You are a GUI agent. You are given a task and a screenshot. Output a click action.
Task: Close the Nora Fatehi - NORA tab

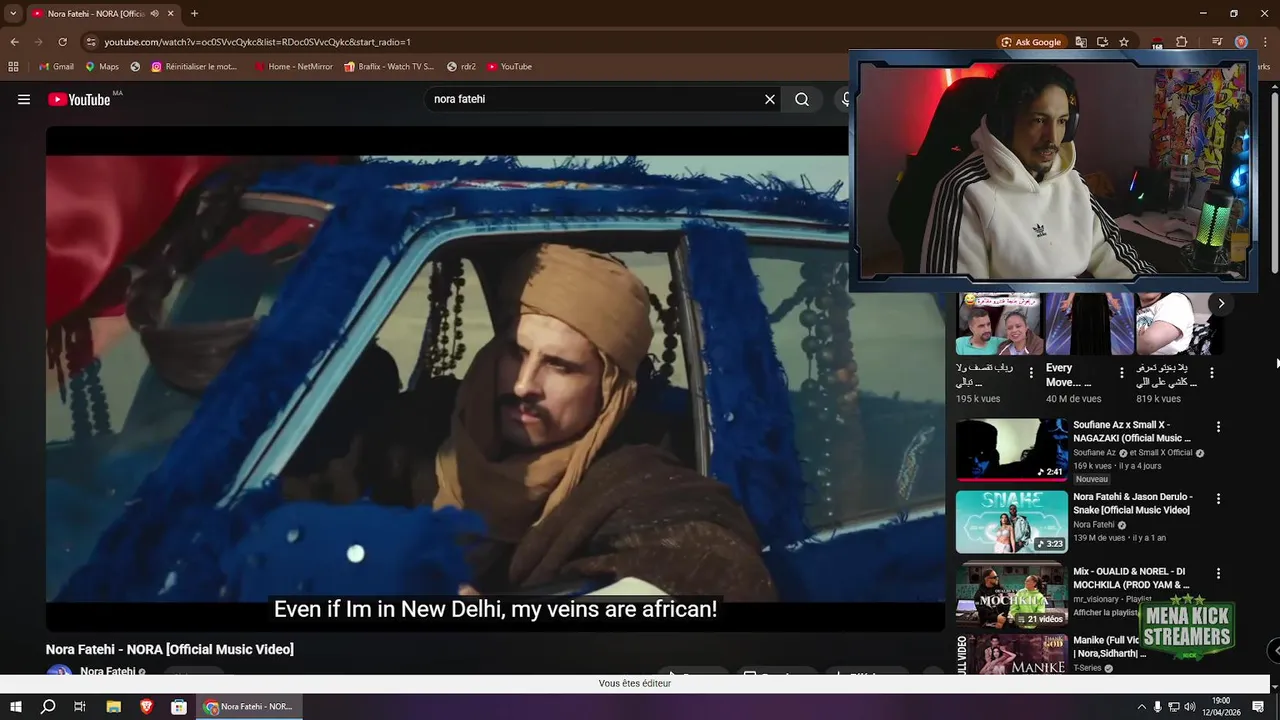pyautogui.click(x=170, y=13)
